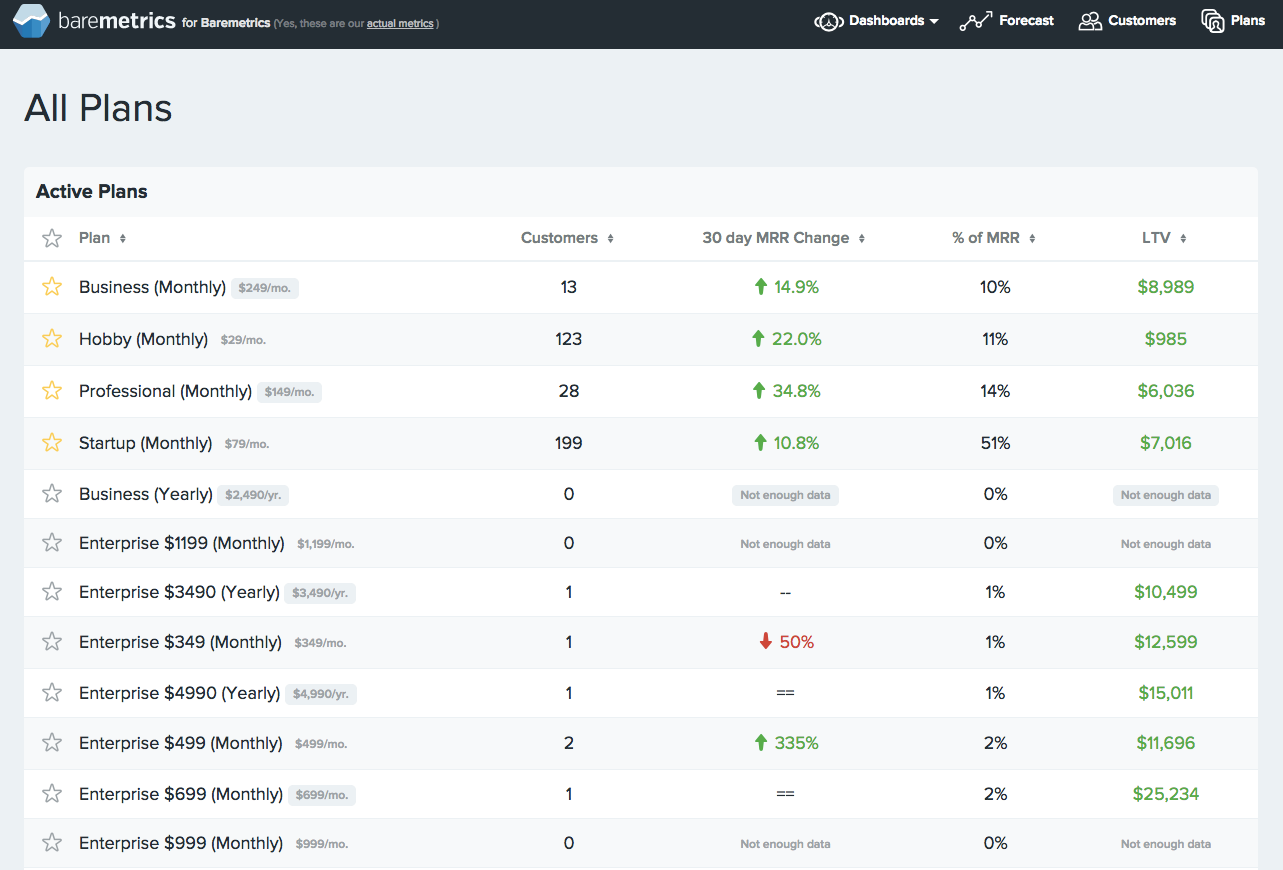Open the actual metrics link
This screenshot has height=870, width=1283.
[399, 23]
